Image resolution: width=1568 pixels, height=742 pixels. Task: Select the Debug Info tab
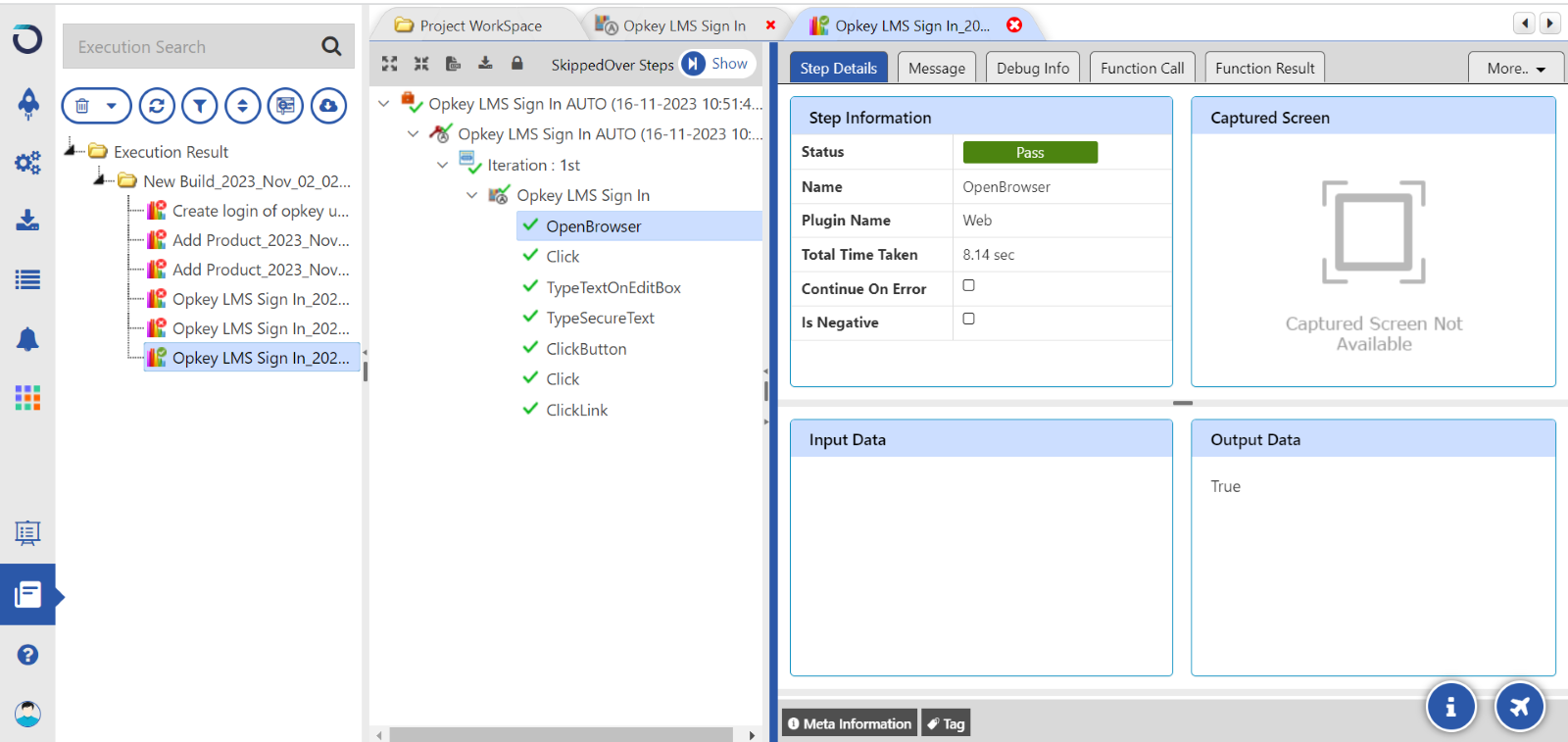click(1033, 68)
